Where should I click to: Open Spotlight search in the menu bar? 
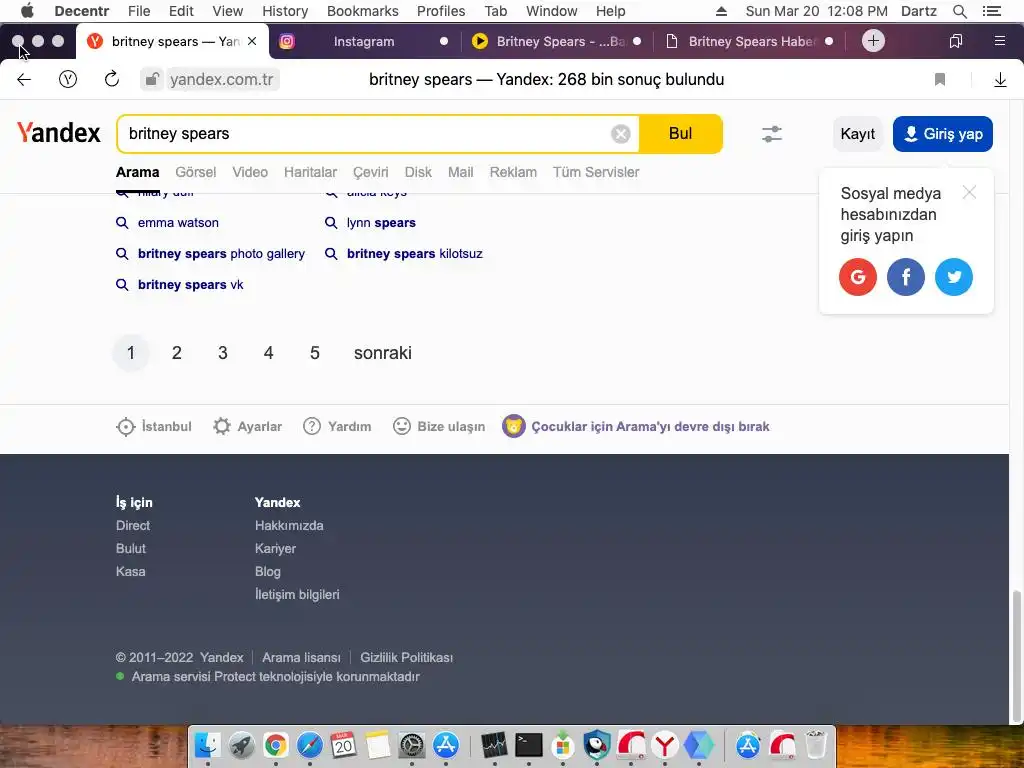pyautogui.click(x=959, y=11)
